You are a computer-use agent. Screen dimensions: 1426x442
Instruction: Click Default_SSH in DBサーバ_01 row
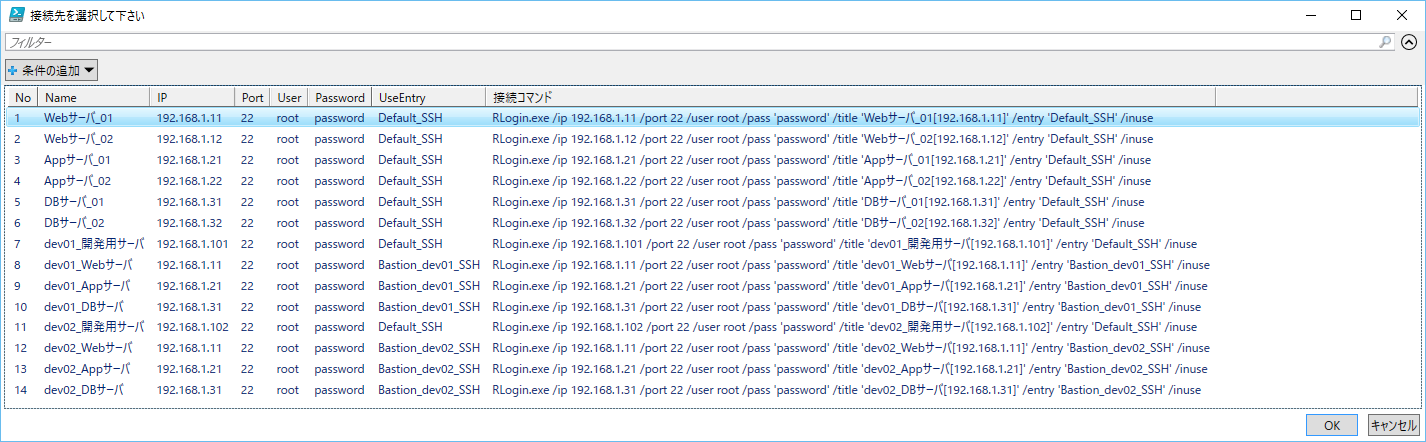(410, 202)
